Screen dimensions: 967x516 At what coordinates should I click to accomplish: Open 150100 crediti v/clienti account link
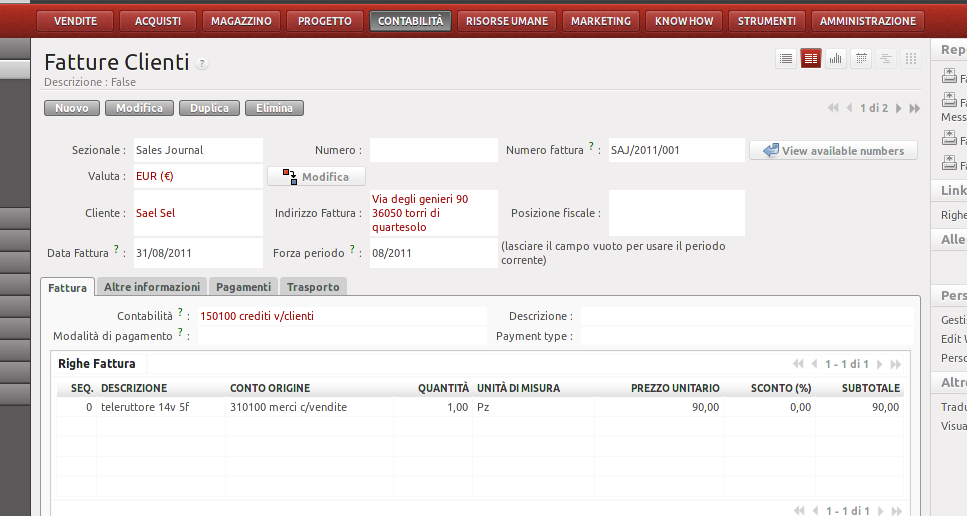click(257, 316)
